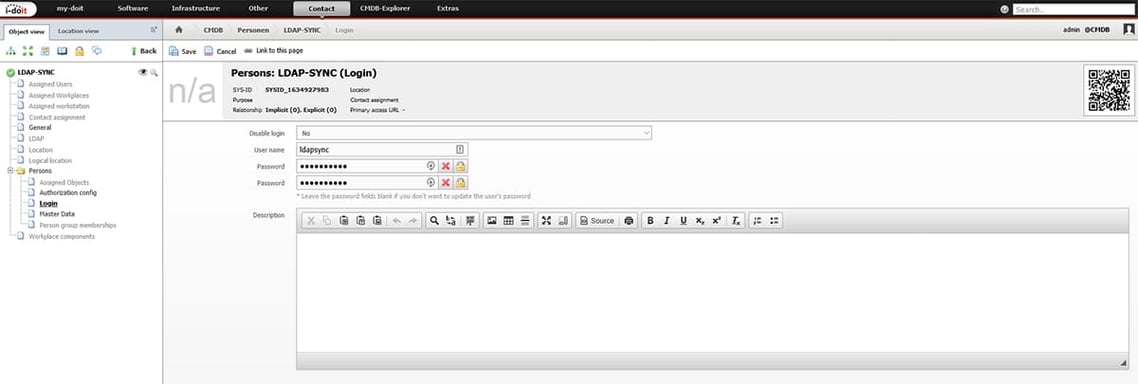
Task: Click the Replace icon in editor toolbar
Action: [x=451, y=221]
